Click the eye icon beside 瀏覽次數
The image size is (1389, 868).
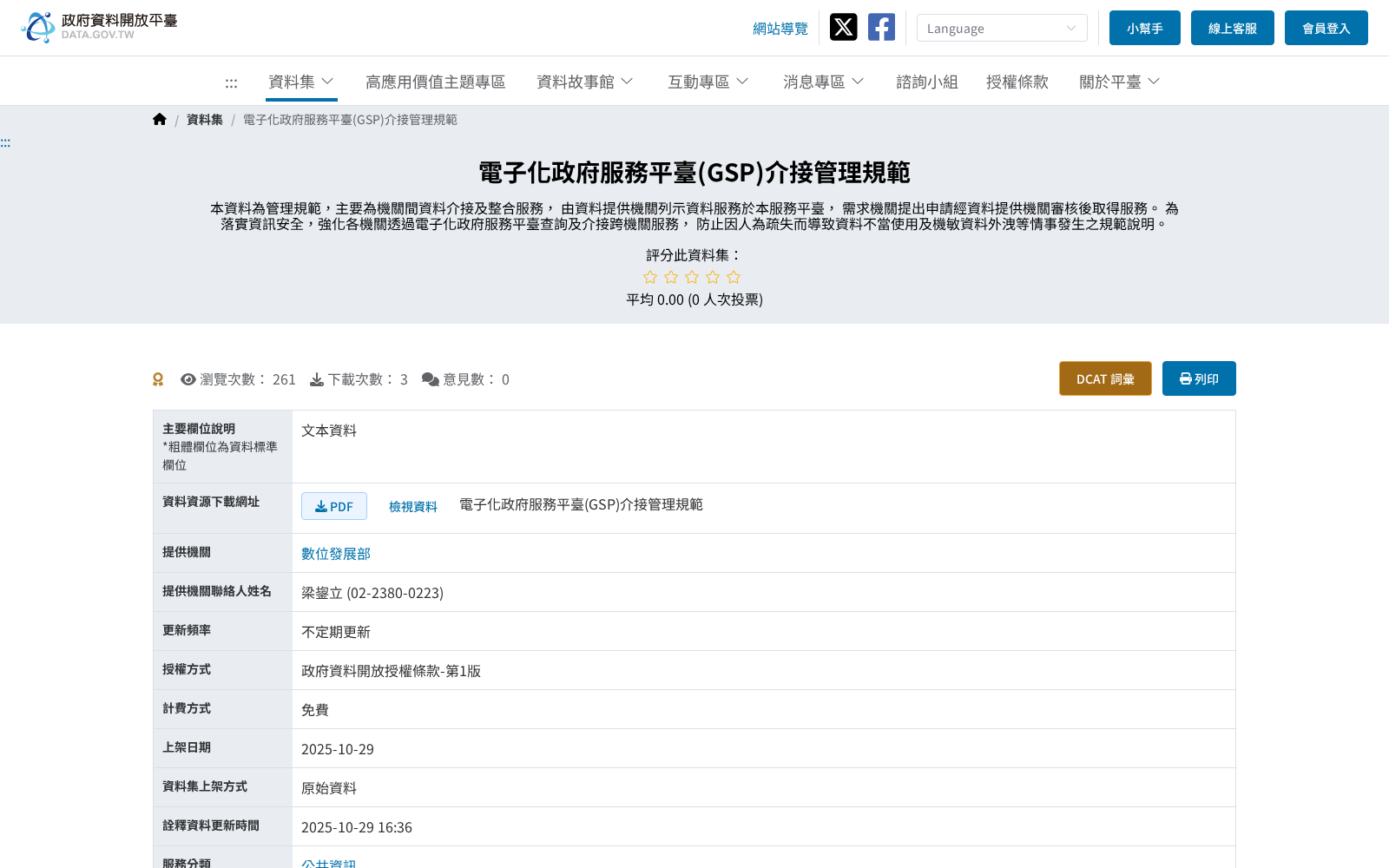[x=188, y=379]
